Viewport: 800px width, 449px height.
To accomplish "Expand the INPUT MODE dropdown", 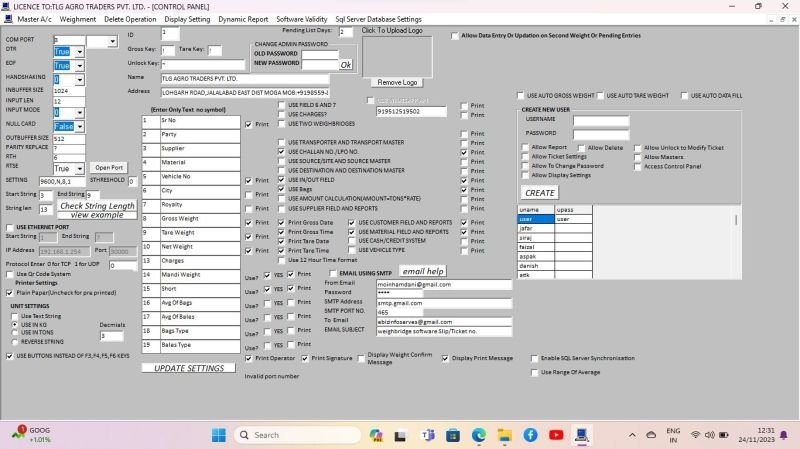I will pos(80,113).
